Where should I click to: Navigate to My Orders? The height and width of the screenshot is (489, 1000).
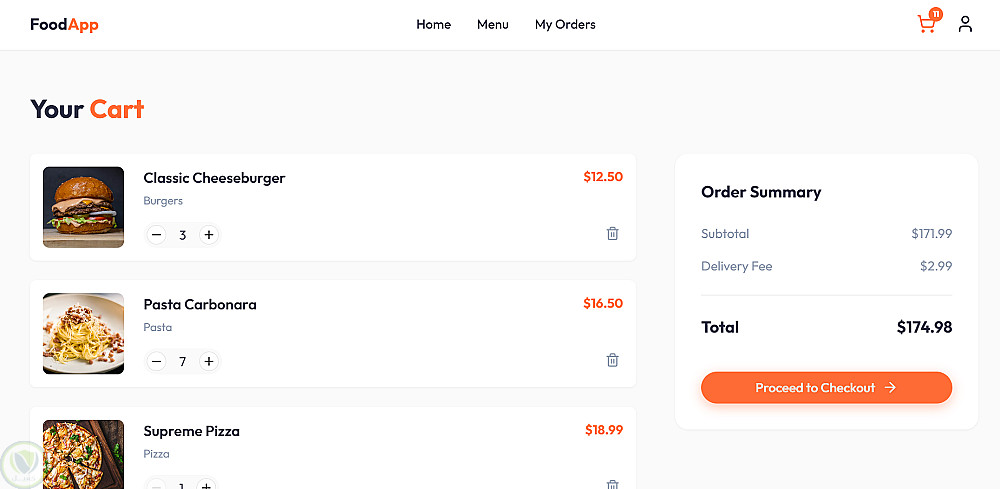tap(565, 25)
